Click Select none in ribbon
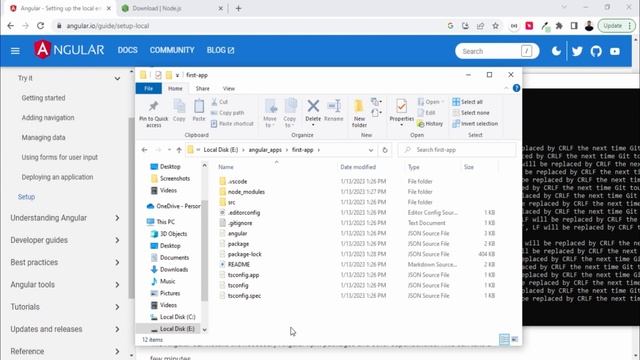The height and width of the screenshot is (360, 640). click(x=471, y=113)
